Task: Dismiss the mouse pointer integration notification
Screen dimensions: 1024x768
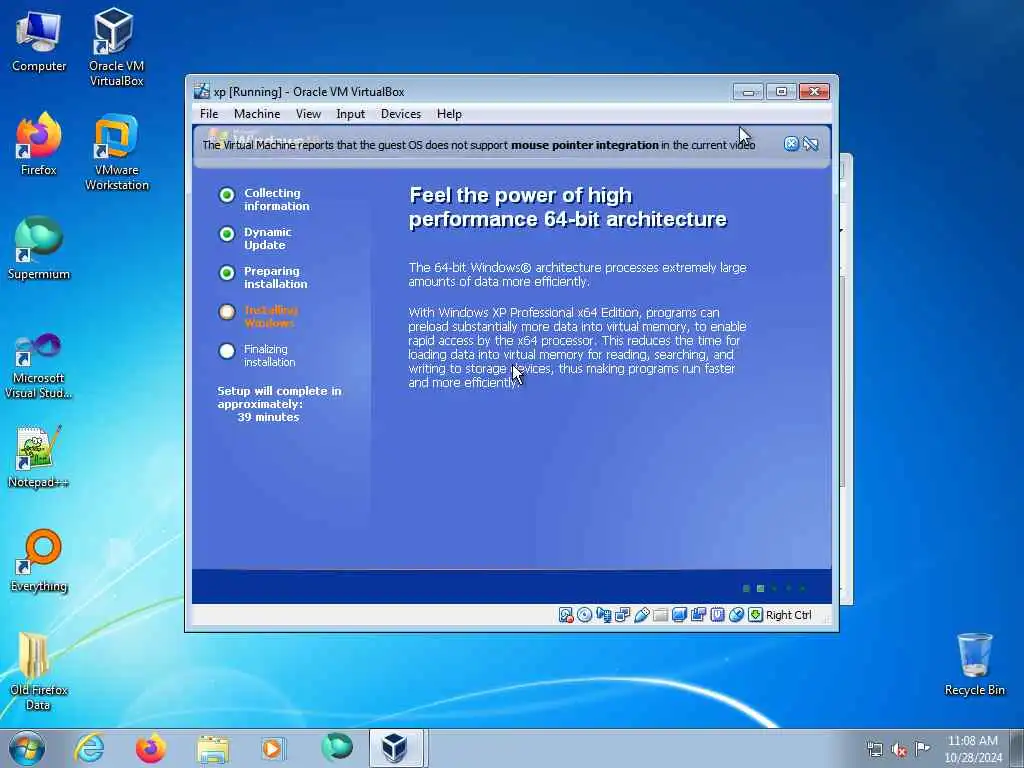Action: pyautogui.click(x=791, y=144)
